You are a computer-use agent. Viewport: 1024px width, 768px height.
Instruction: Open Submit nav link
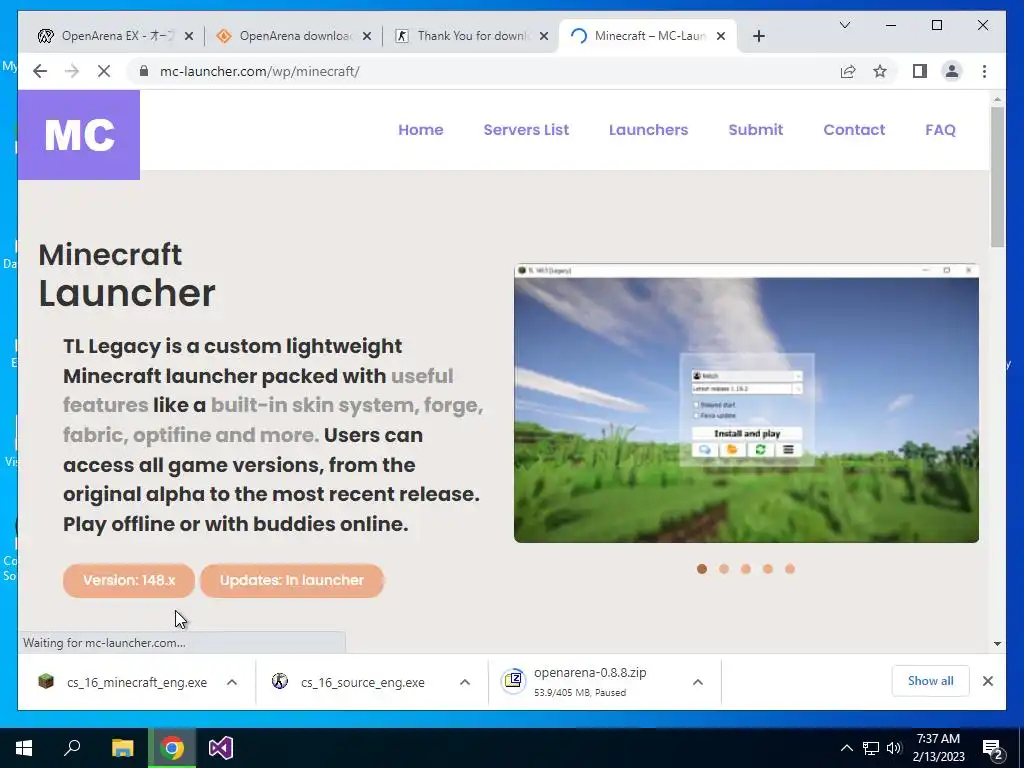coord(756,130)
